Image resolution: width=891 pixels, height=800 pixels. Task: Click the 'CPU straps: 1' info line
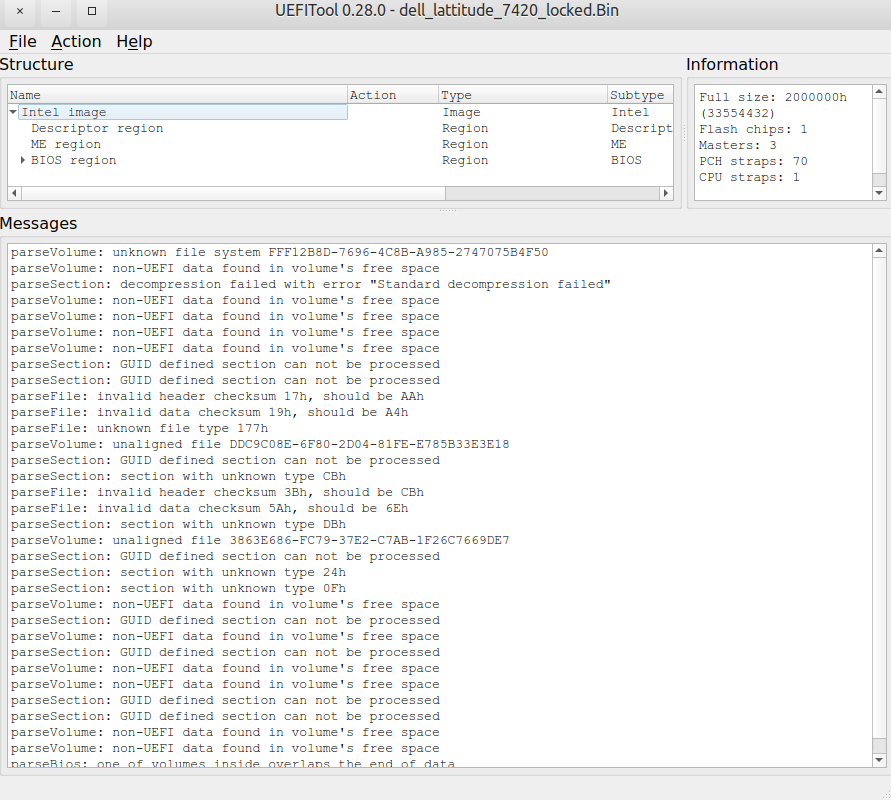pyautogui.click(x=749, y=177)
